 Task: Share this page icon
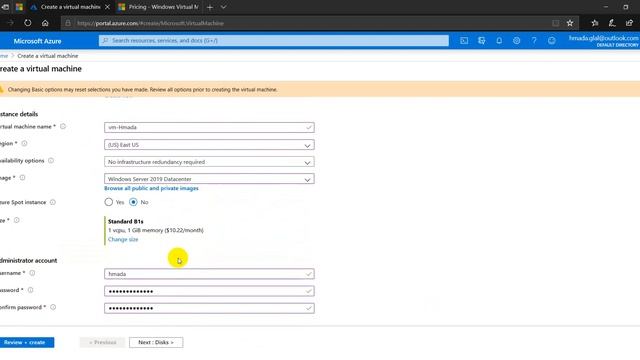click(x=629, y=23)
